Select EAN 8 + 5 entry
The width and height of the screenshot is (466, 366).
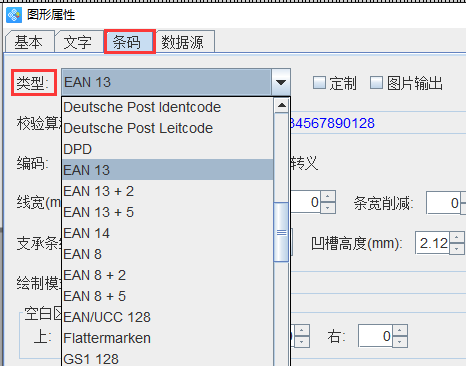(x=168, y=296)
